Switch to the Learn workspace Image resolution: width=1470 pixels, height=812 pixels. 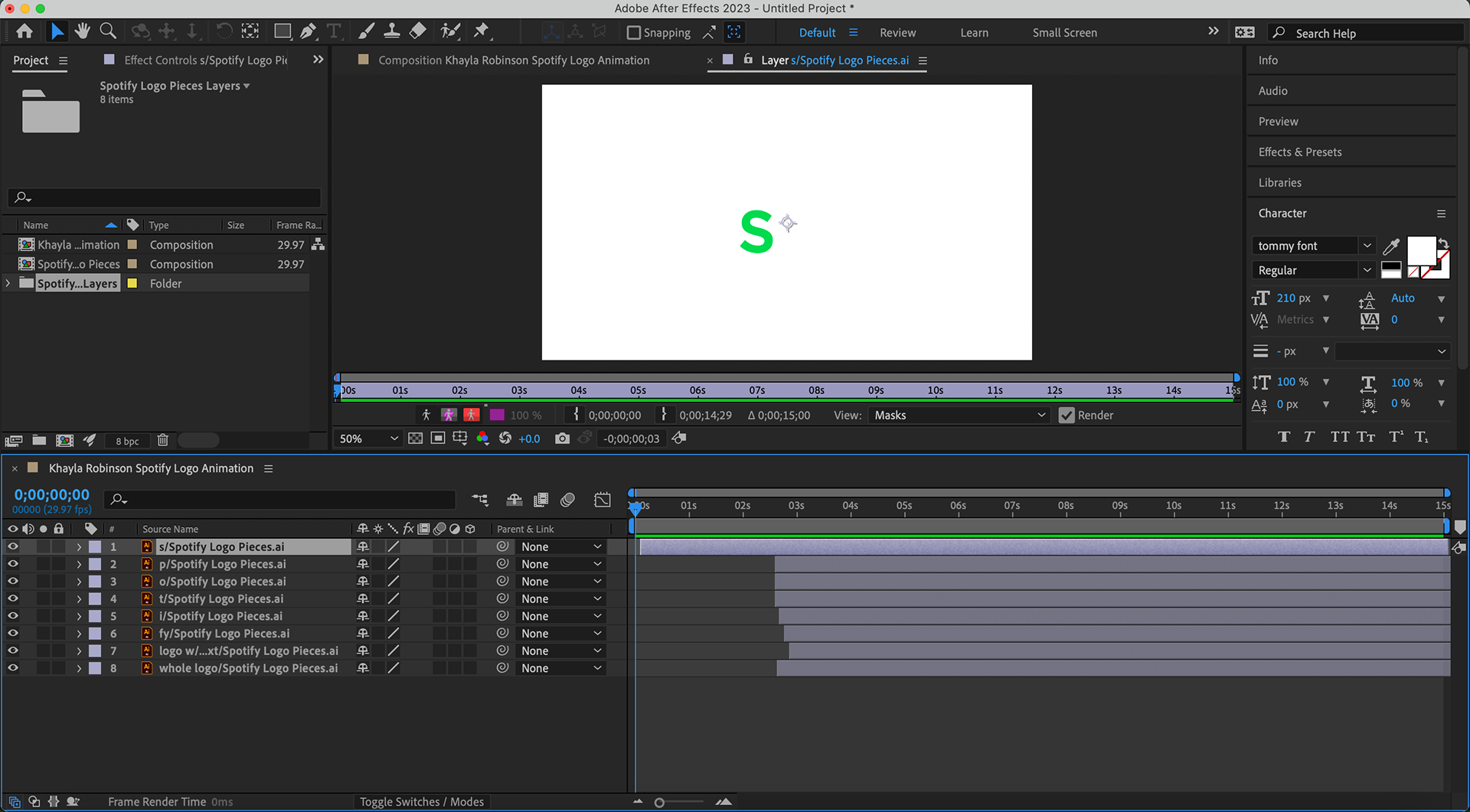pos(974,33)
